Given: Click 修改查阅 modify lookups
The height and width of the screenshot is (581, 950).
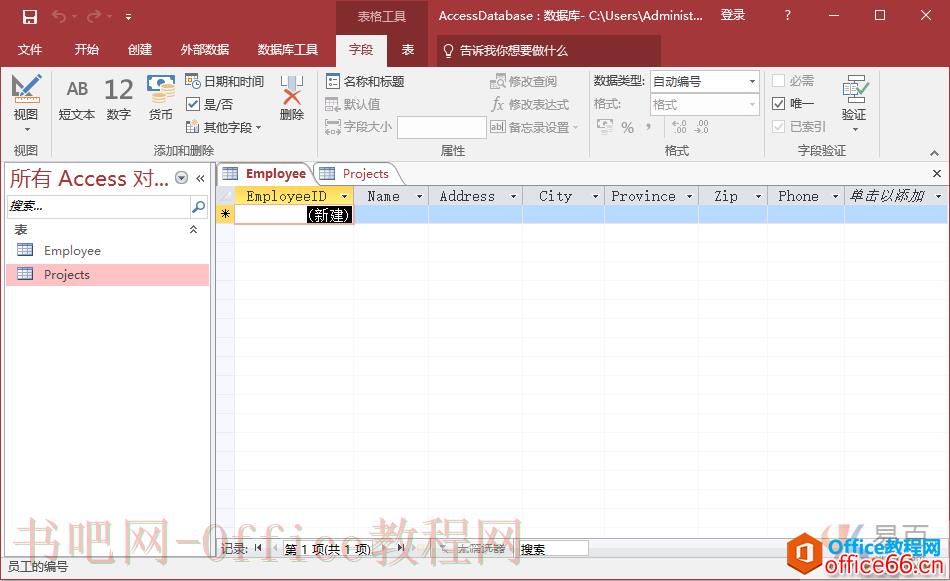Looking at the screenshot, I should [523, 81].
